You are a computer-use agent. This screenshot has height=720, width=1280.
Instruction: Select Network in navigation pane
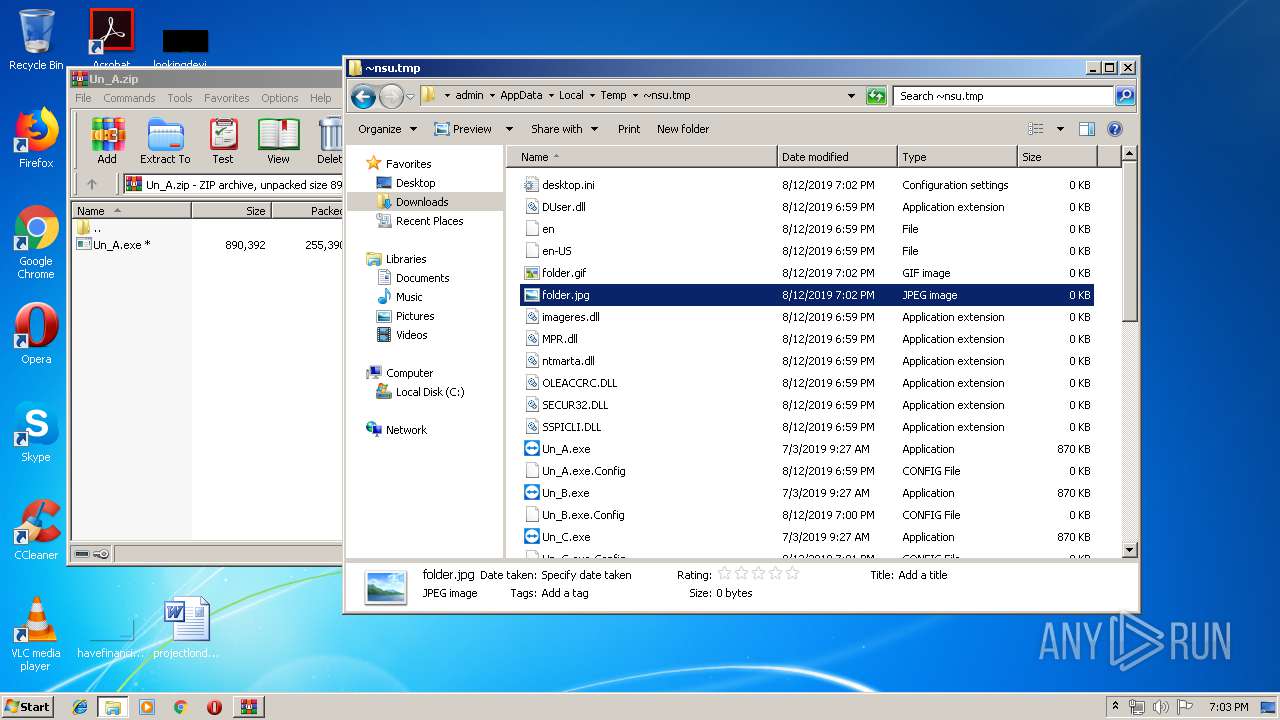click(x=406, y=430)
